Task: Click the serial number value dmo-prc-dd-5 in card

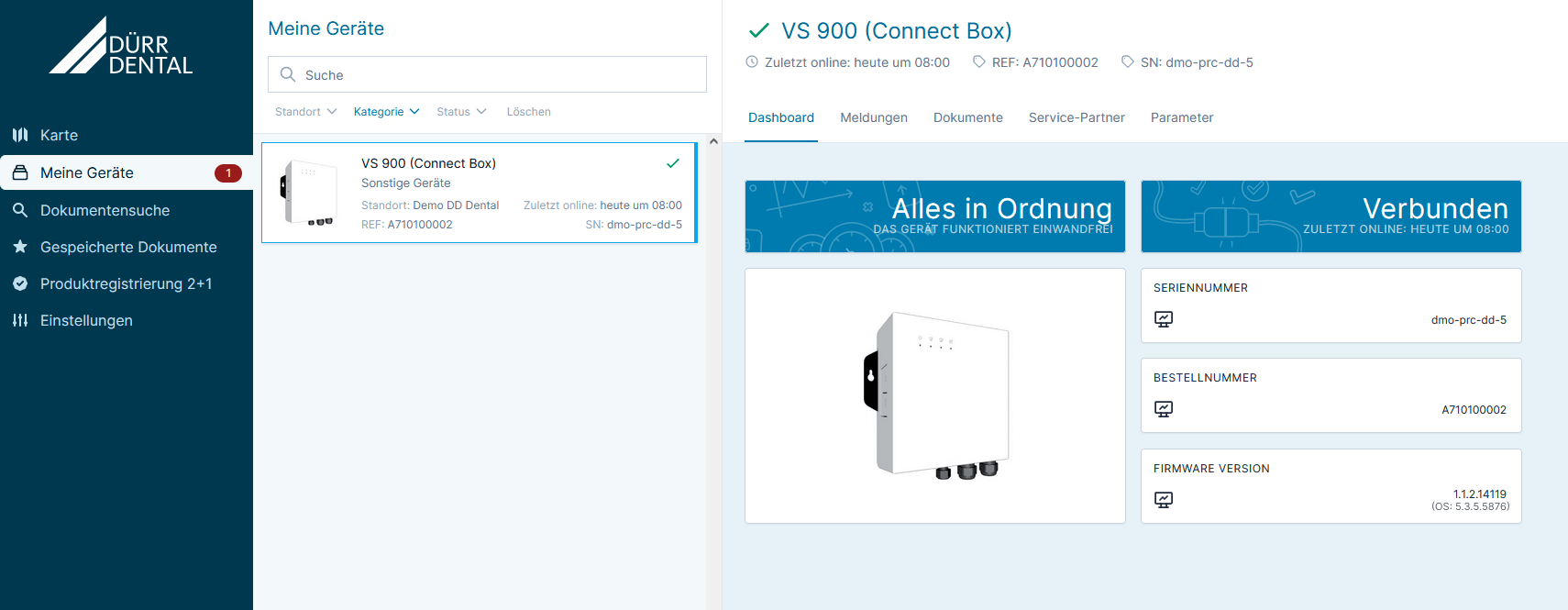Action: click(1469, 320)
